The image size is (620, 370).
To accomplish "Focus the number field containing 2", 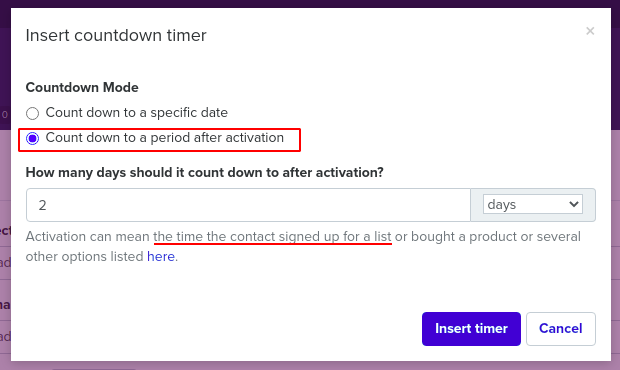I will tap(248, 205).
